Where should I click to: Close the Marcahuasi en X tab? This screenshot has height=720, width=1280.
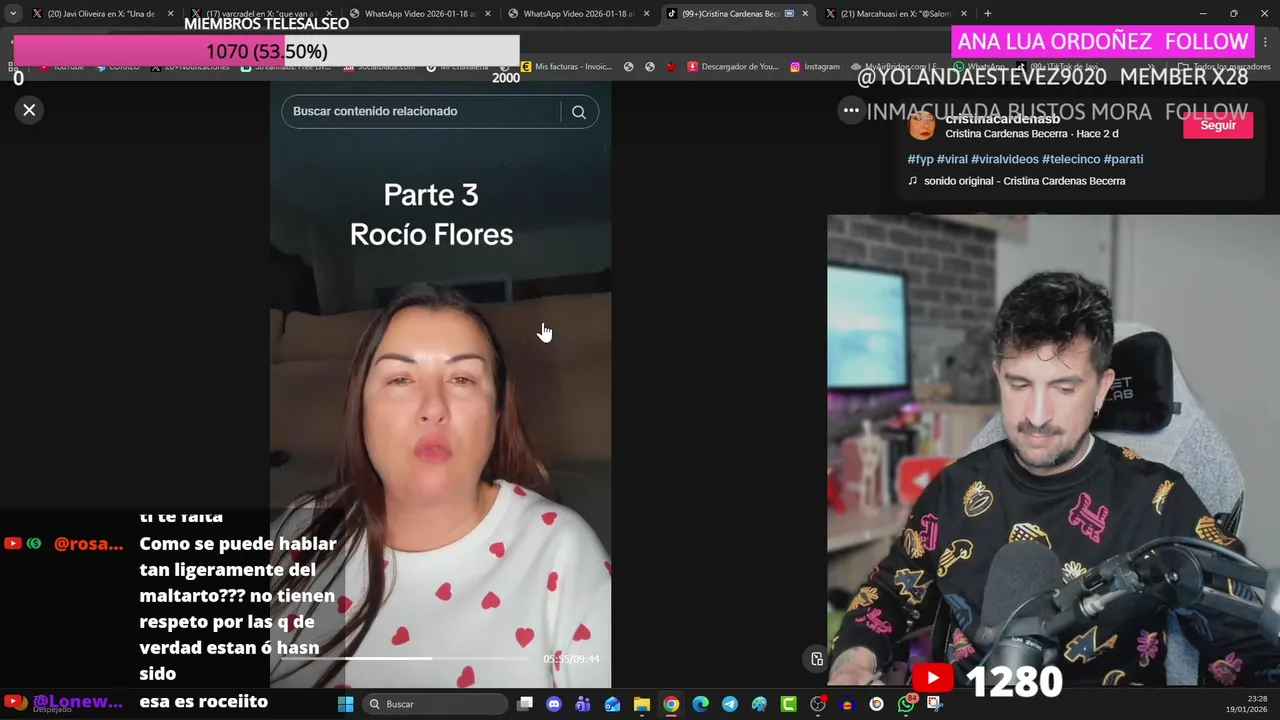click(964, 14)
